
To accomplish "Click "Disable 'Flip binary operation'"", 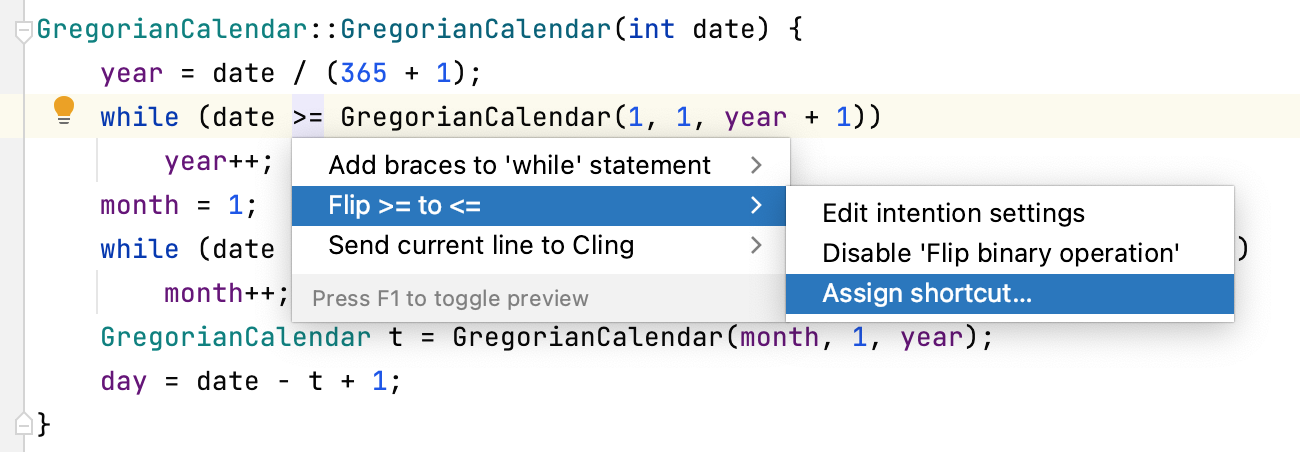I will coord(1000,254).
